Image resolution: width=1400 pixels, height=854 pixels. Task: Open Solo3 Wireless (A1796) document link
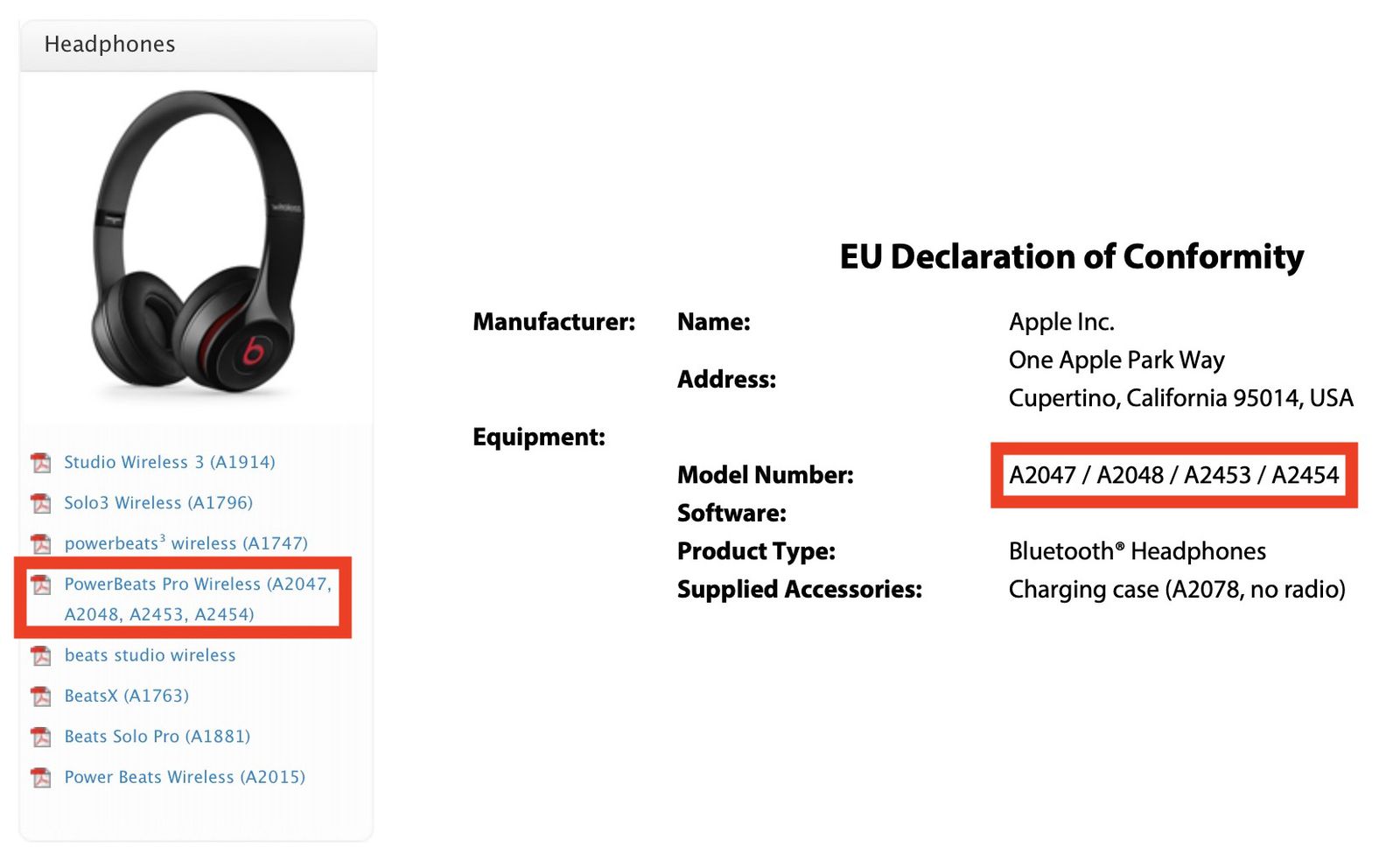(x=157, y=503)
